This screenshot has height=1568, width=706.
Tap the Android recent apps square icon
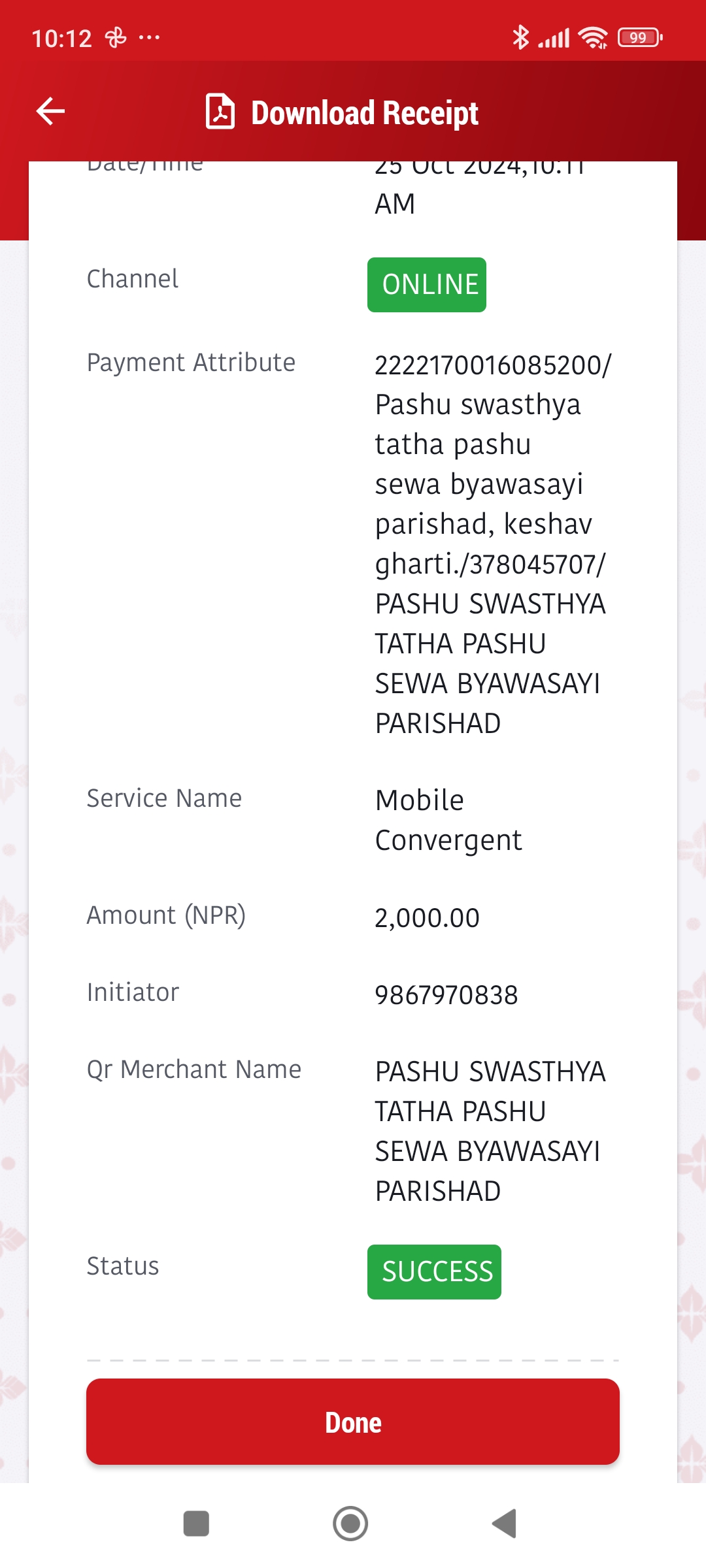196,1524
